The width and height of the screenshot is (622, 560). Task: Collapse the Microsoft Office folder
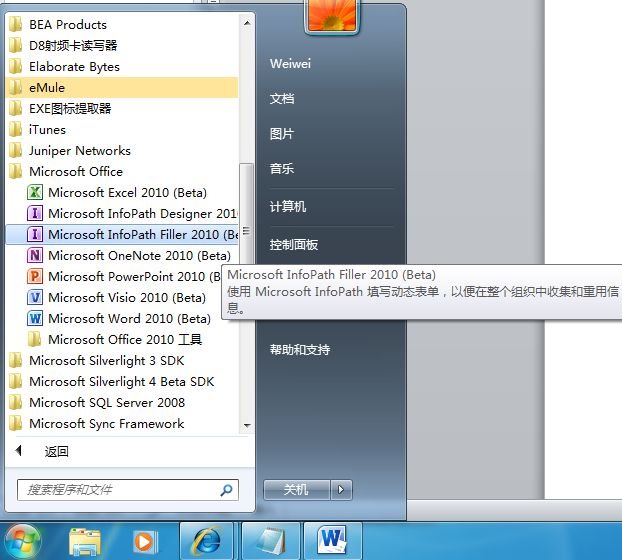pos(122,172)
